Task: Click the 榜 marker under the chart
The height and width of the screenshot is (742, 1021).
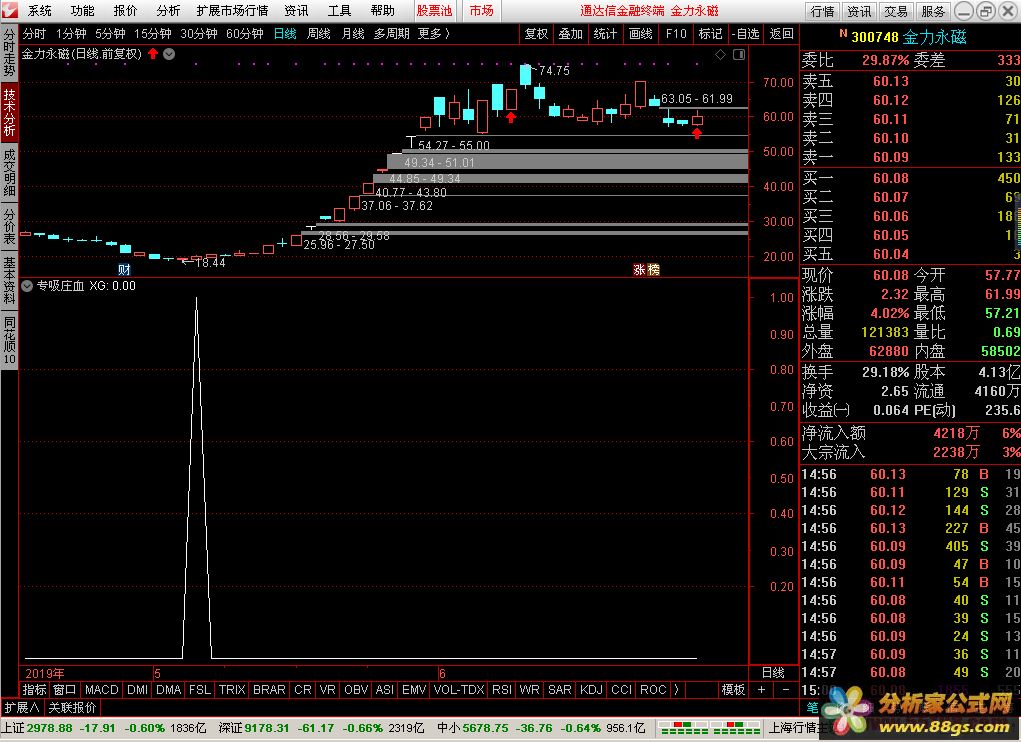Action: click(653, 269)
